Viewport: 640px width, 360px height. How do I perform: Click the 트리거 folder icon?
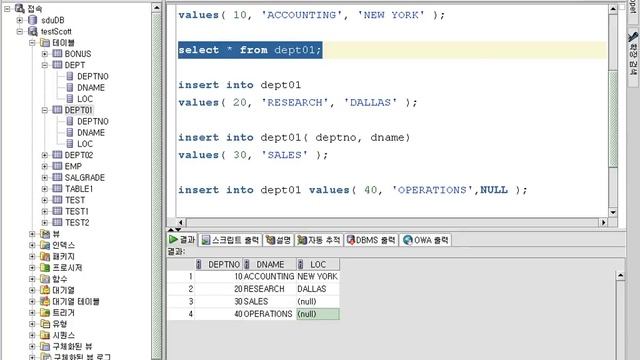point(45,313)
